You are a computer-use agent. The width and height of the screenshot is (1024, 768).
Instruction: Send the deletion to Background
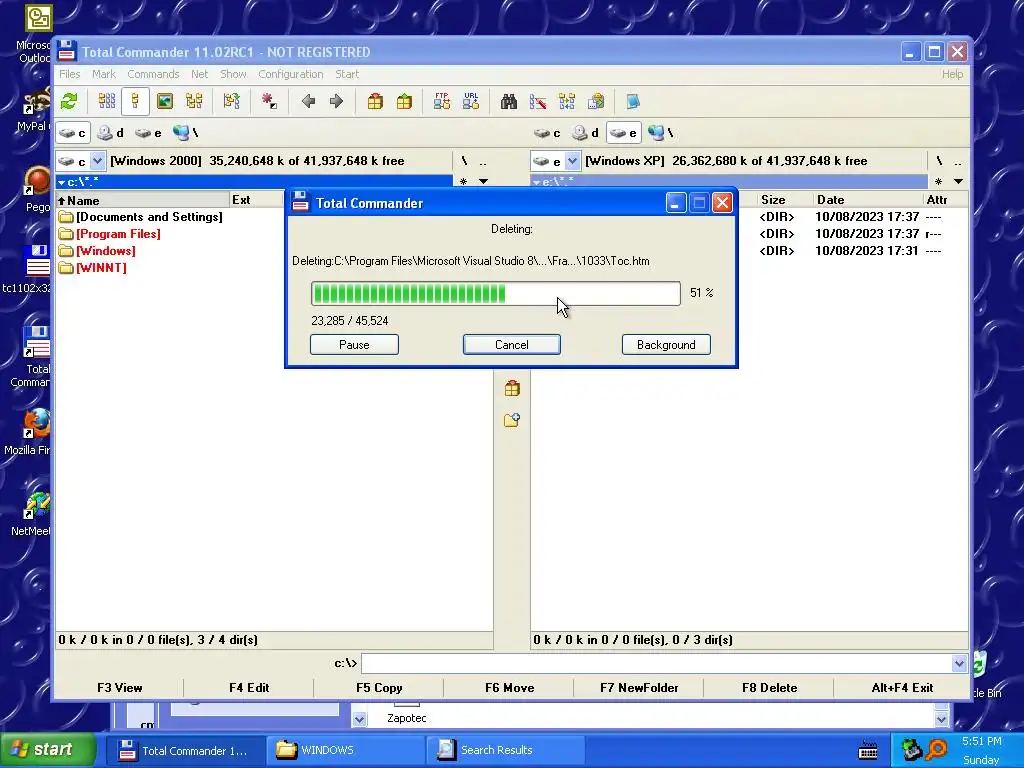click(666, 345)
